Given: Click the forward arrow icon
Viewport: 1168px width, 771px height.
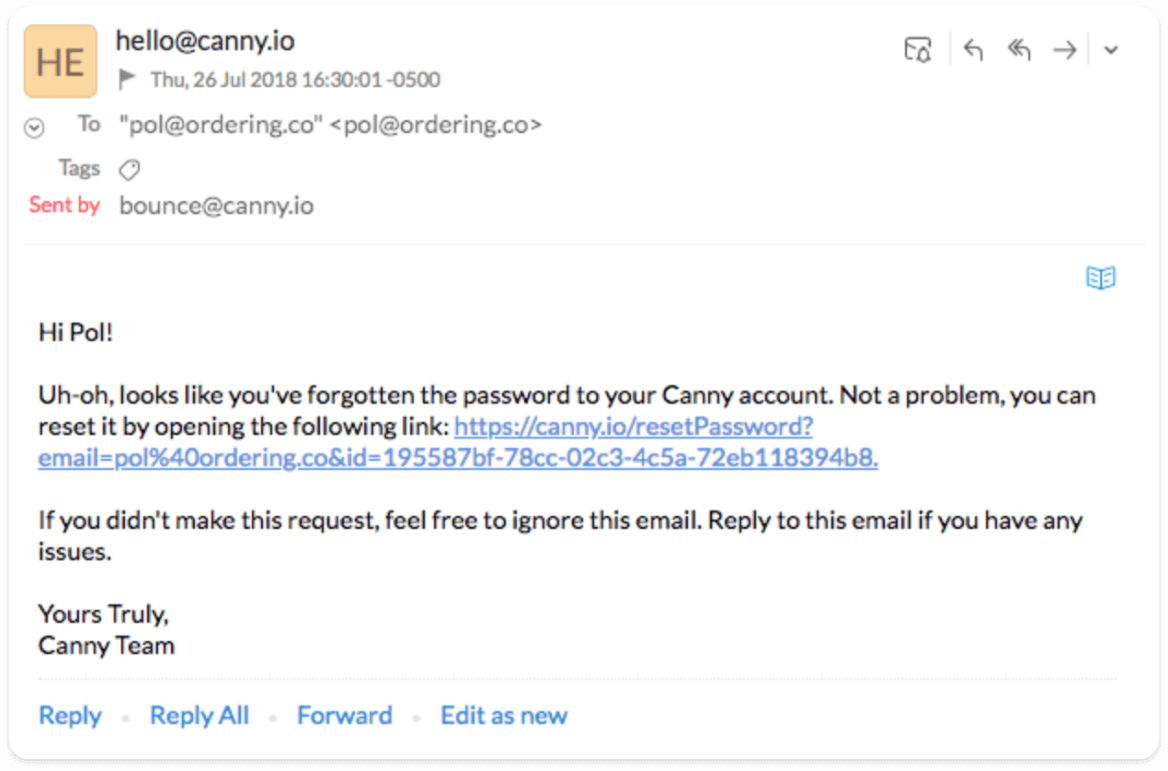Looking at the screenshot, I should [x=1064, y=50].
